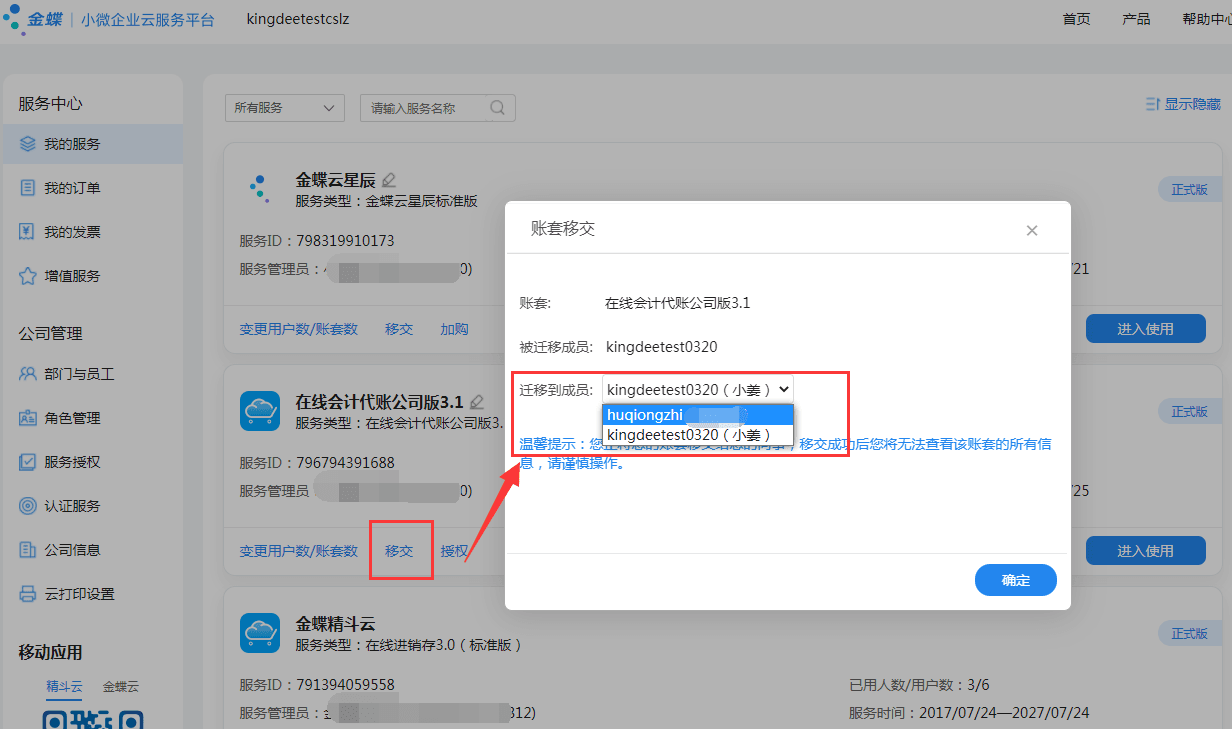Screen dimensions: 1232x729
Task: Switch to the 精斗云 mobile app tab
Action: [64, 687]
